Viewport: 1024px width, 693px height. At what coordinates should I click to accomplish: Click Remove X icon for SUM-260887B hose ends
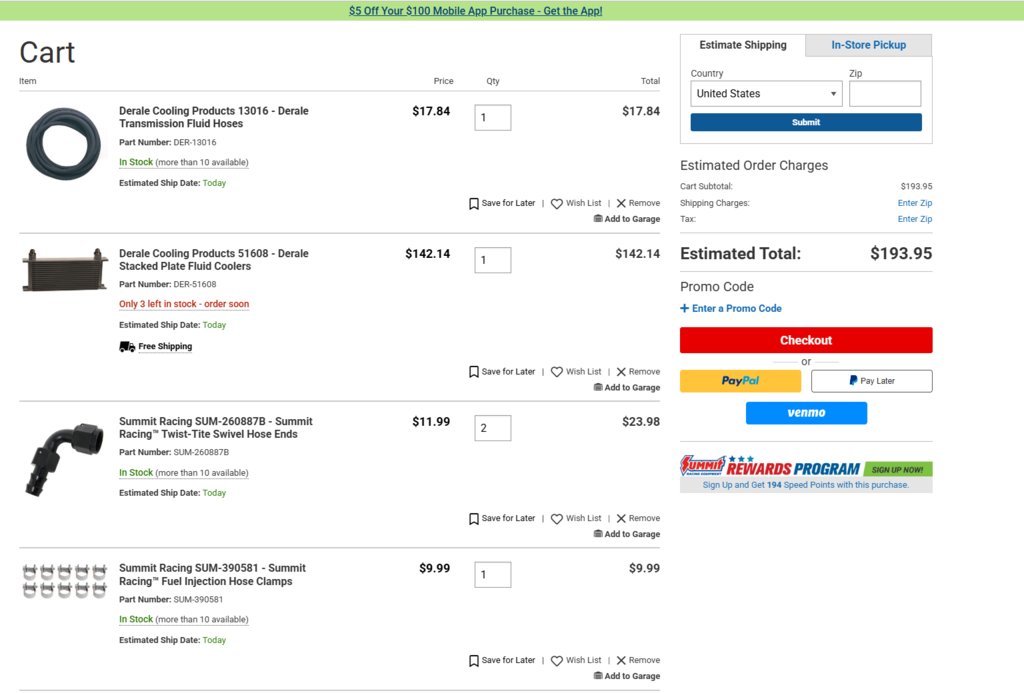pos(621,519)
